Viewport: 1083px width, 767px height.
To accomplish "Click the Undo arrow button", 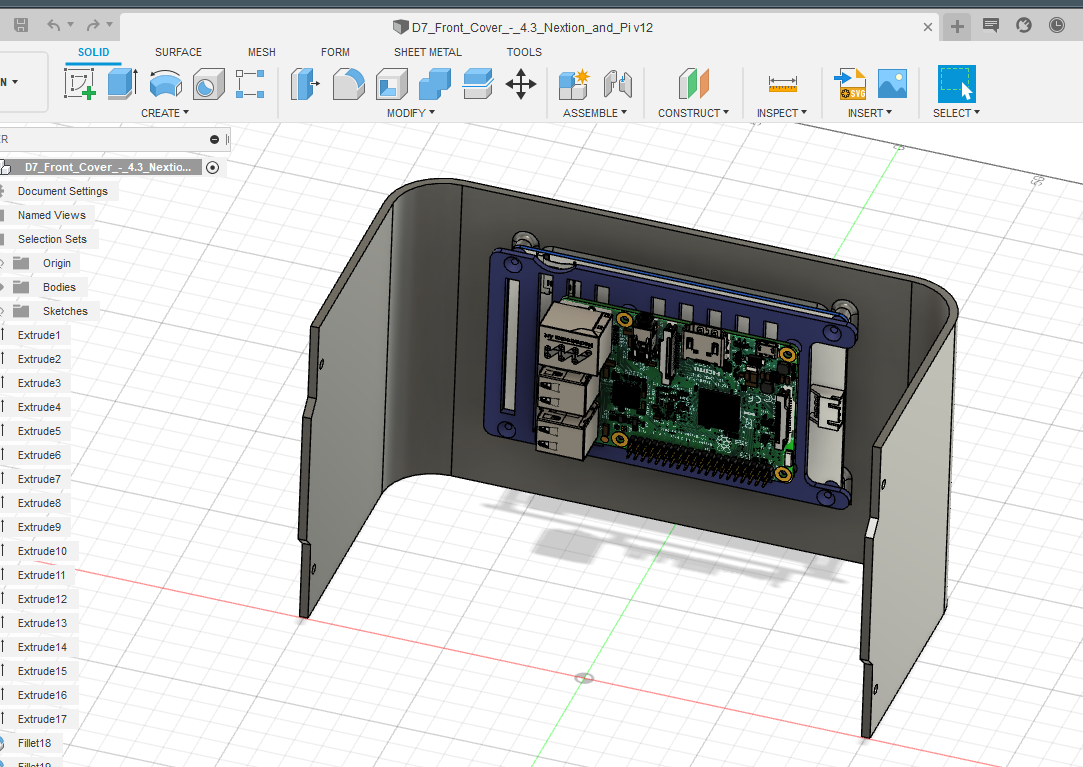I will coord(55,25).
